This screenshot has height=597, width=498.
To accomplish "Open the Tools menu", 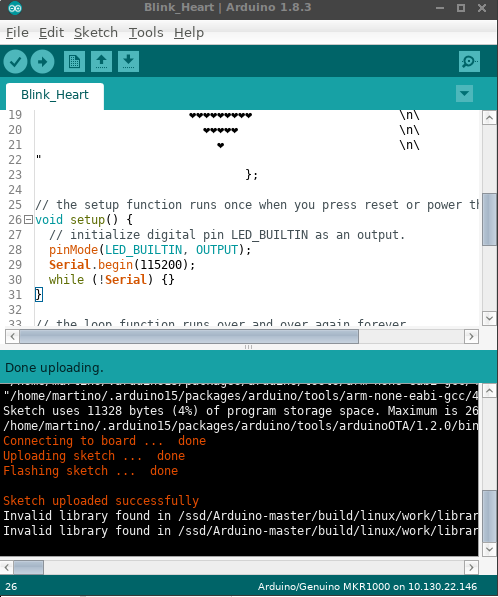I will pos(146,33).
